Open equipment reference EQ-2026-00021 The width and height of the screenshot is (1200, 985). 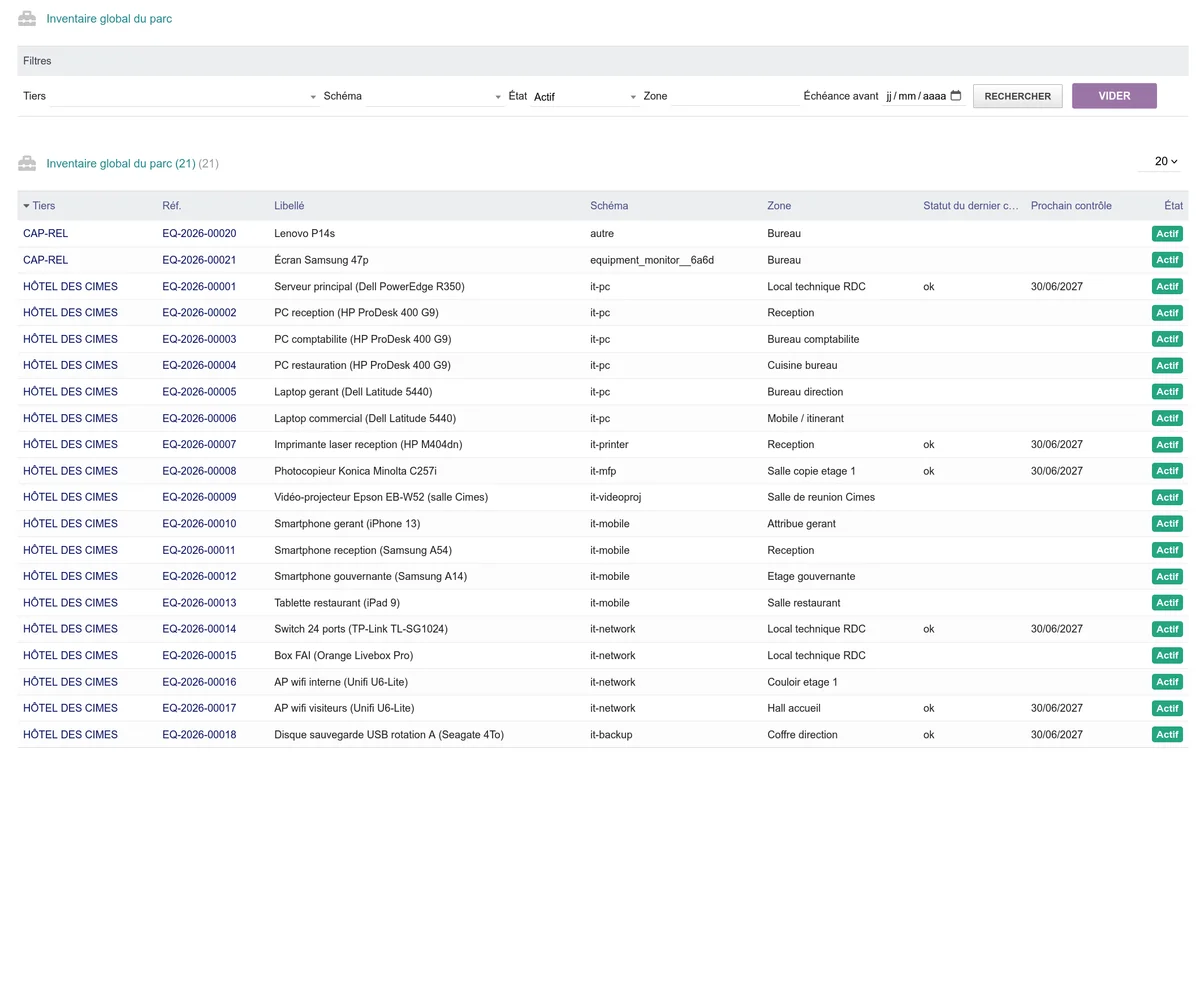[x=199, y=260]
